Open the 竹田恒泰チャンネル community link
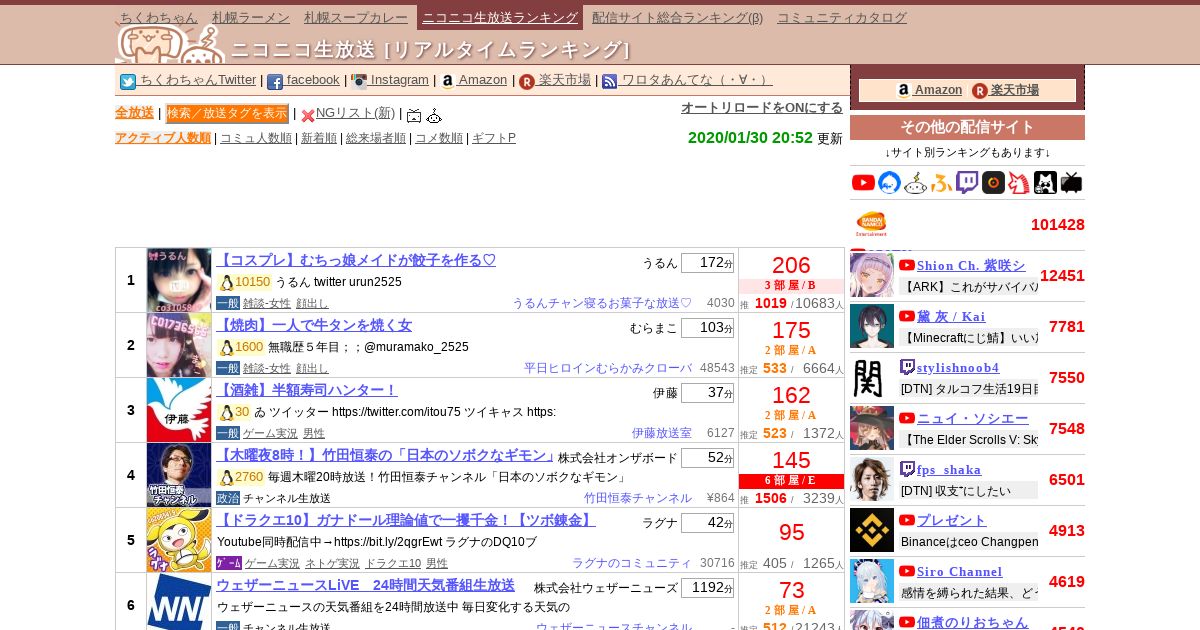 point(638,498)
